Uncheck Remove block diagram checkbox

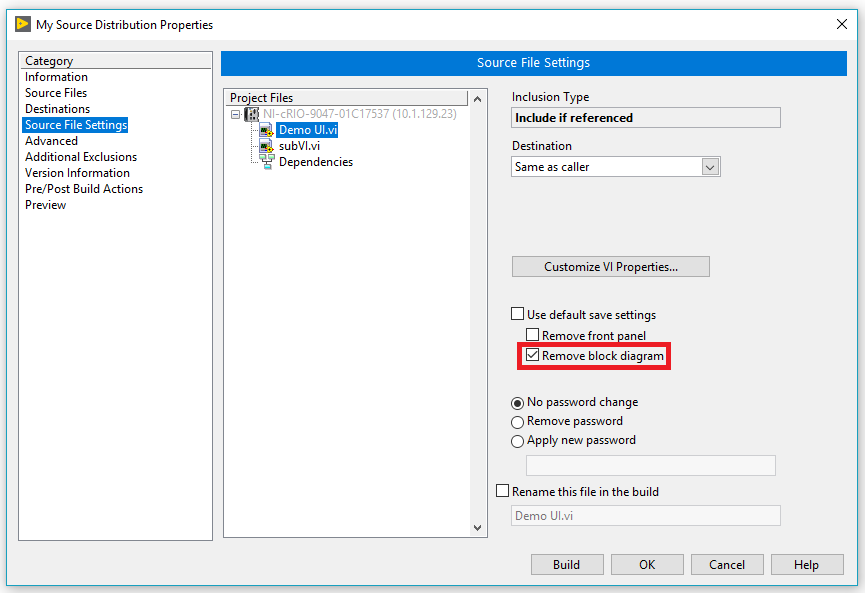click(x=533, y=356)
